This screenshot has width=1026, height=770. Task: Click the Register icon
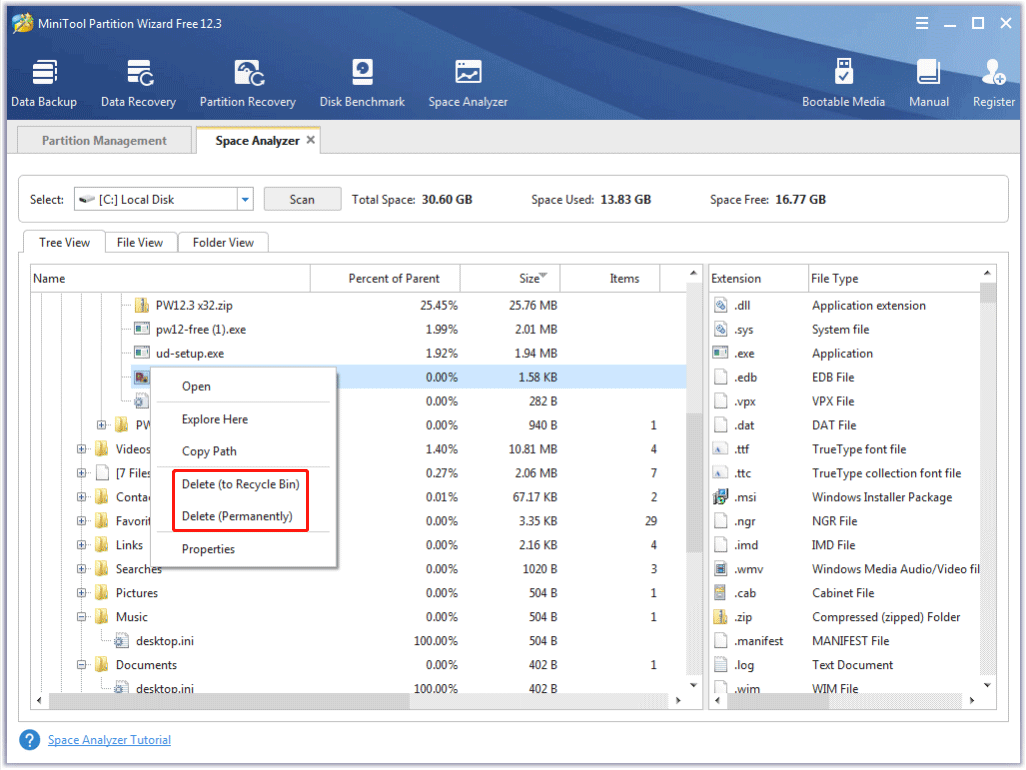[x=993, y=83]
